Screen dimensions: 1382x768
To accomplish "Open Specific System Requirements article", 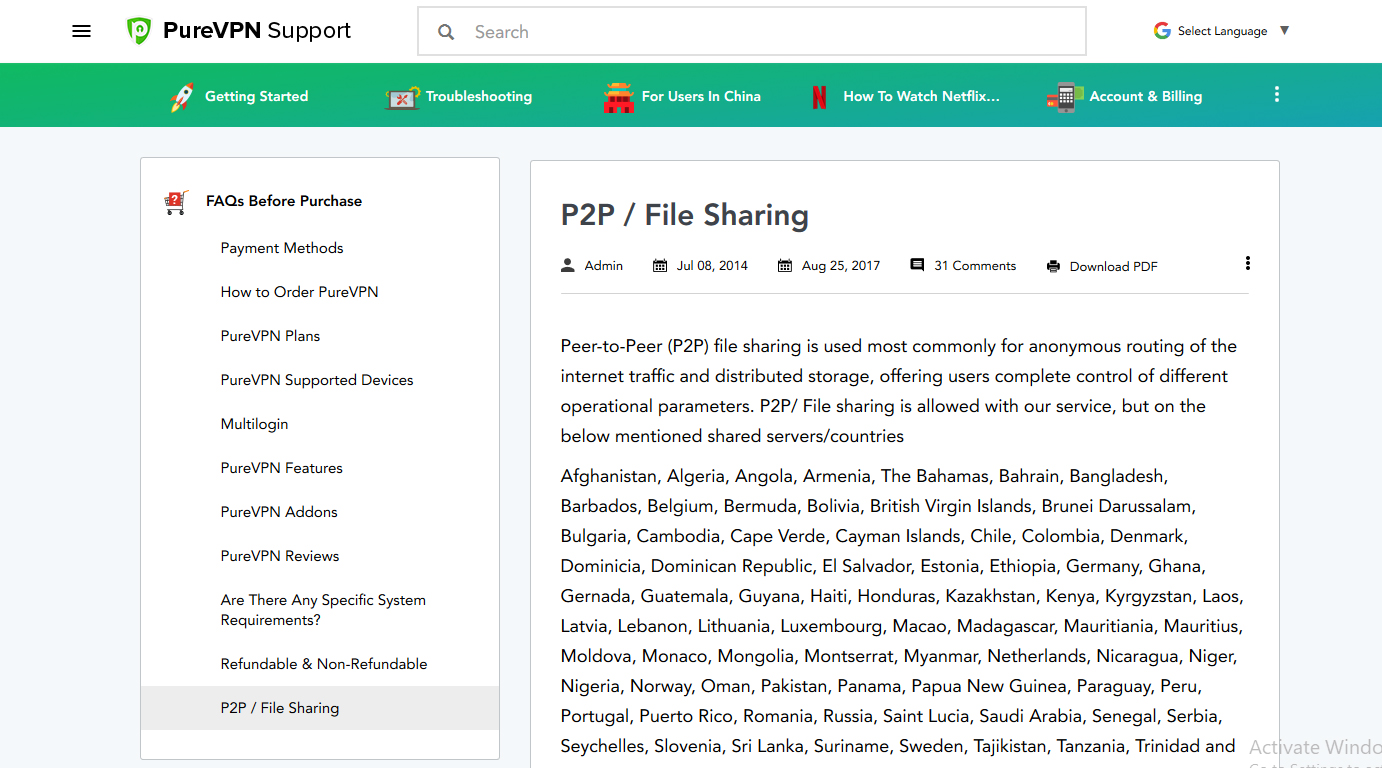I will (x=323, y=610).
